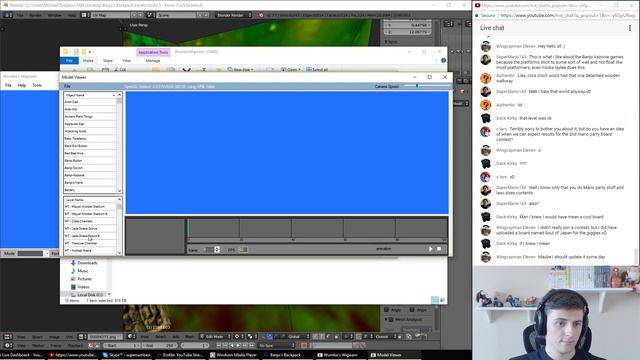The height and width of the screenshot is (360, 640).
Task: Select 'Ancient Relic Thingy' object row
Action: click(x=90, y=117)
